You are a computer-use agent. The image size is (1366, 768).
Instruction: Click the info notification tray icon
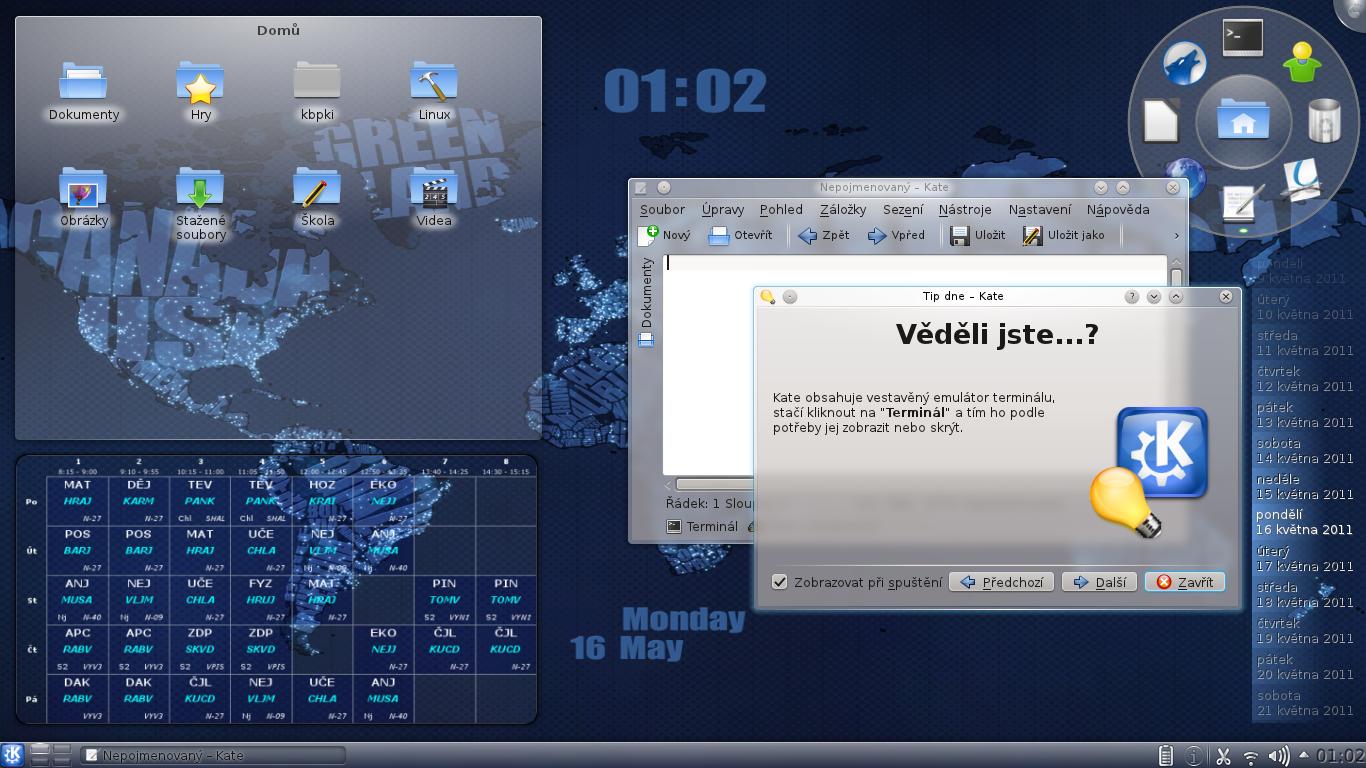tap(1194, 756)
